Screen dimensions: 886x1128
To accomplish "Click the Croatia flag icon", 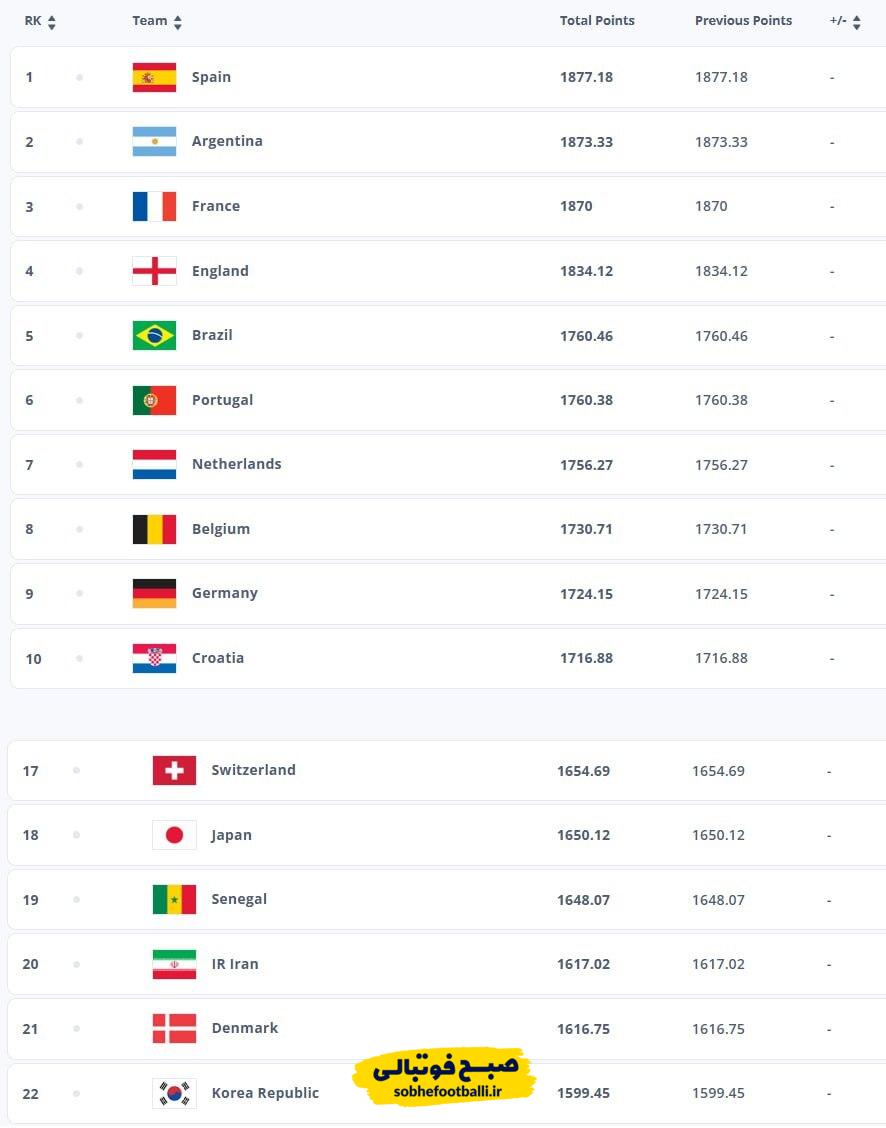I will [154, 658].
